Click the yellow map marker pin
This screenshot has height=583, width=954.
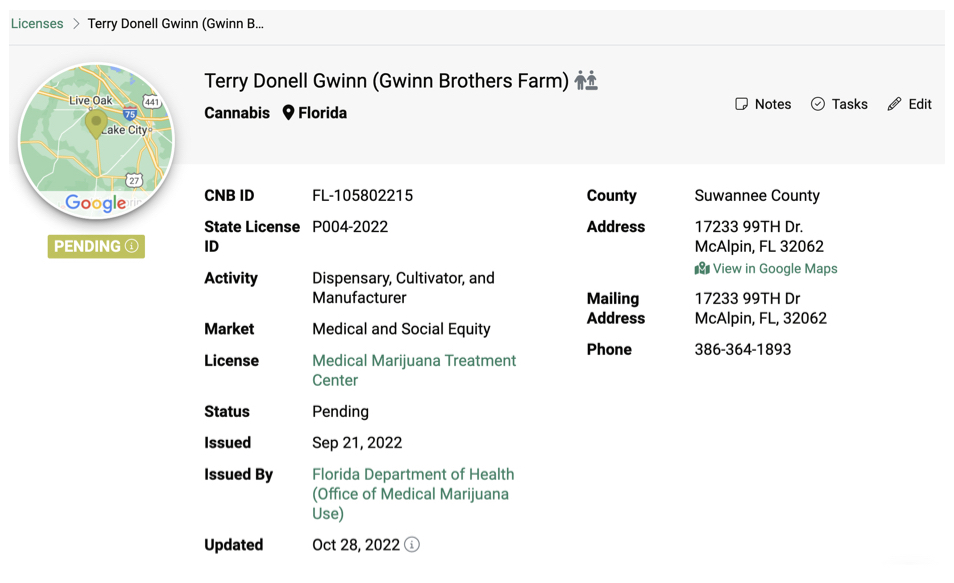[96, 123]
